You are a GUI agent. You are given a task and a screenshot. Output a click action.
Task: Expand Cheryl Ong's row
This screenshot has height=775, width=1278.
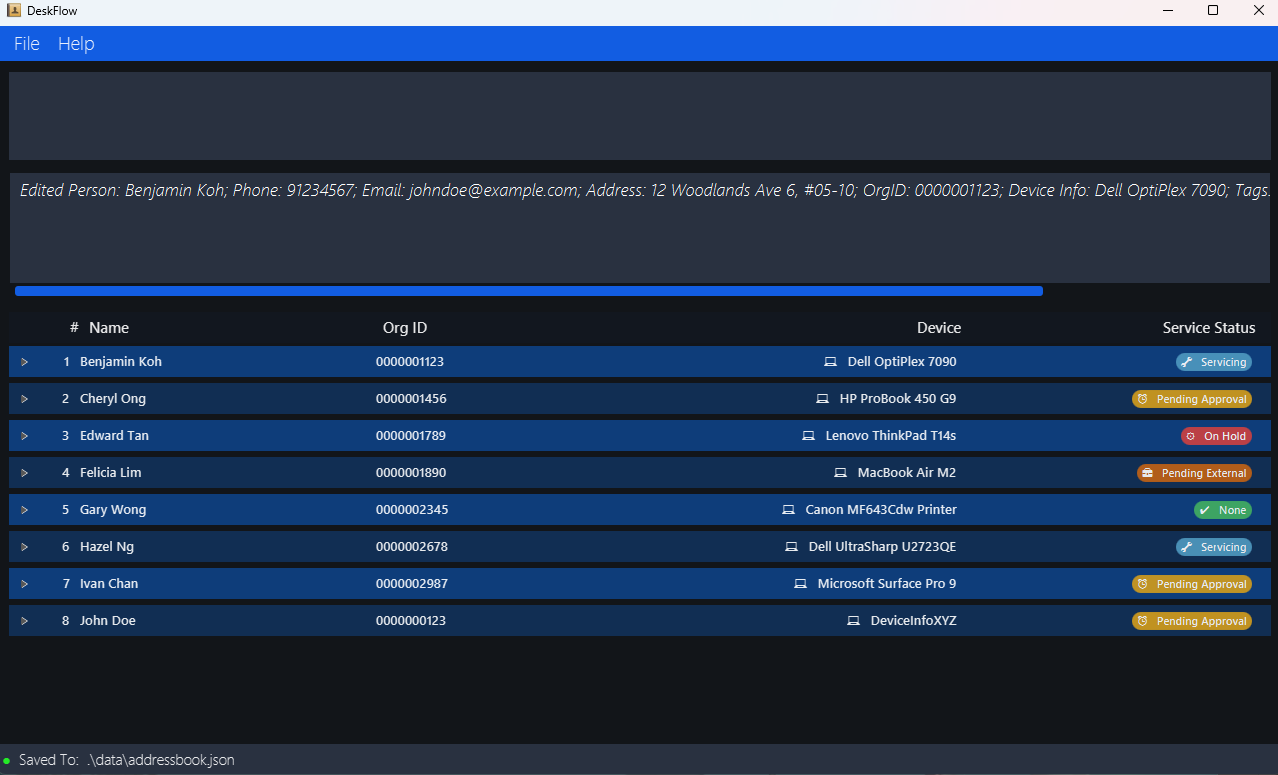click(24, 399)
